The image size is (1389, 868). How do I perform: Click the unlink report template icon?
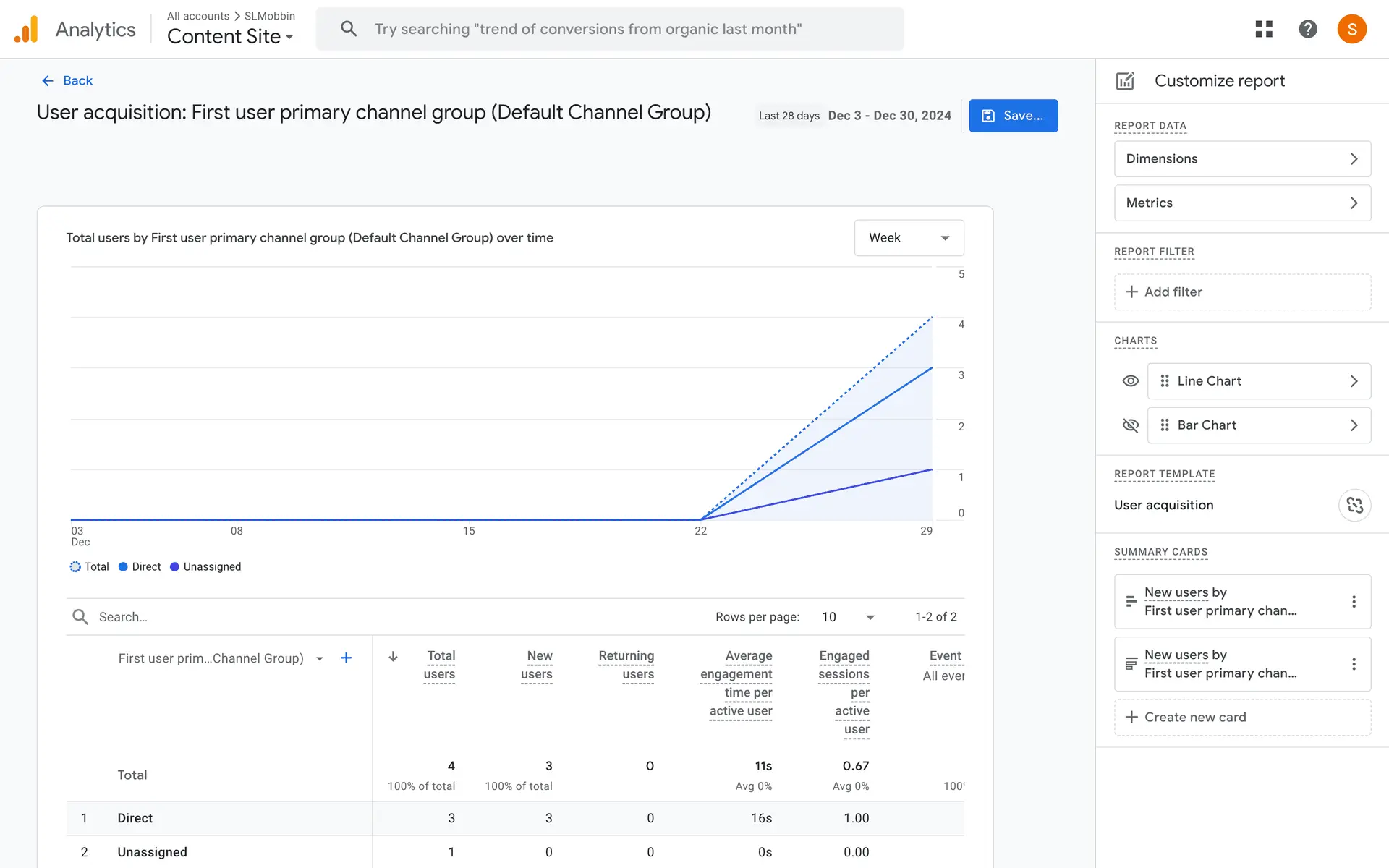1354,505
